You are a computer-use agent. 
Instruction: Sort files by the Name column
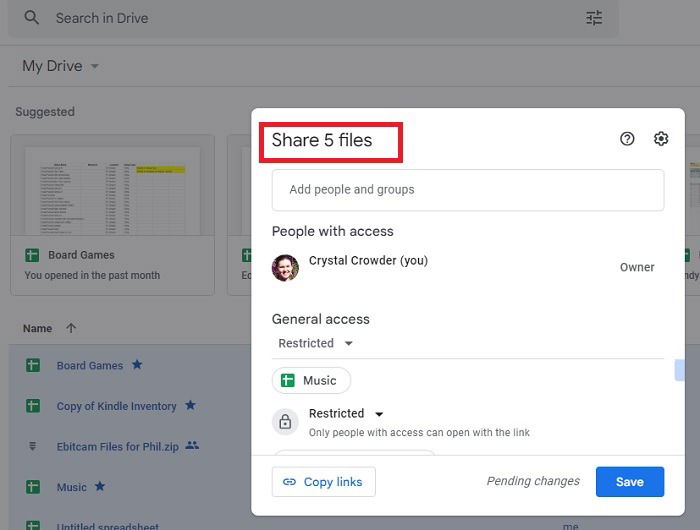[x=38, y=328]
